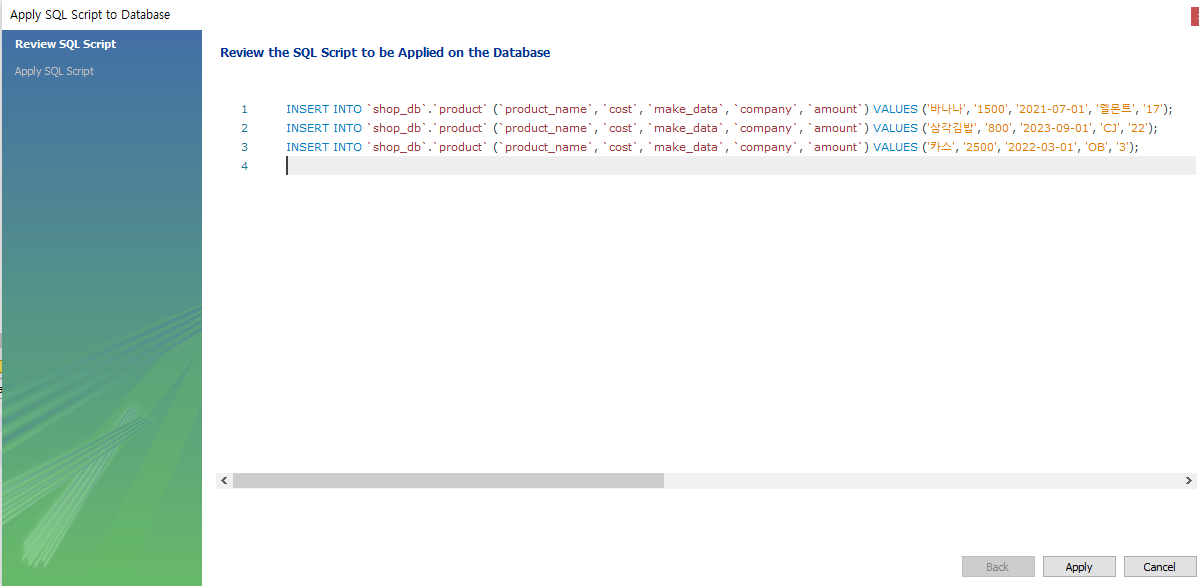Click line number 2 in the gutter

click(x=244, y=128)
